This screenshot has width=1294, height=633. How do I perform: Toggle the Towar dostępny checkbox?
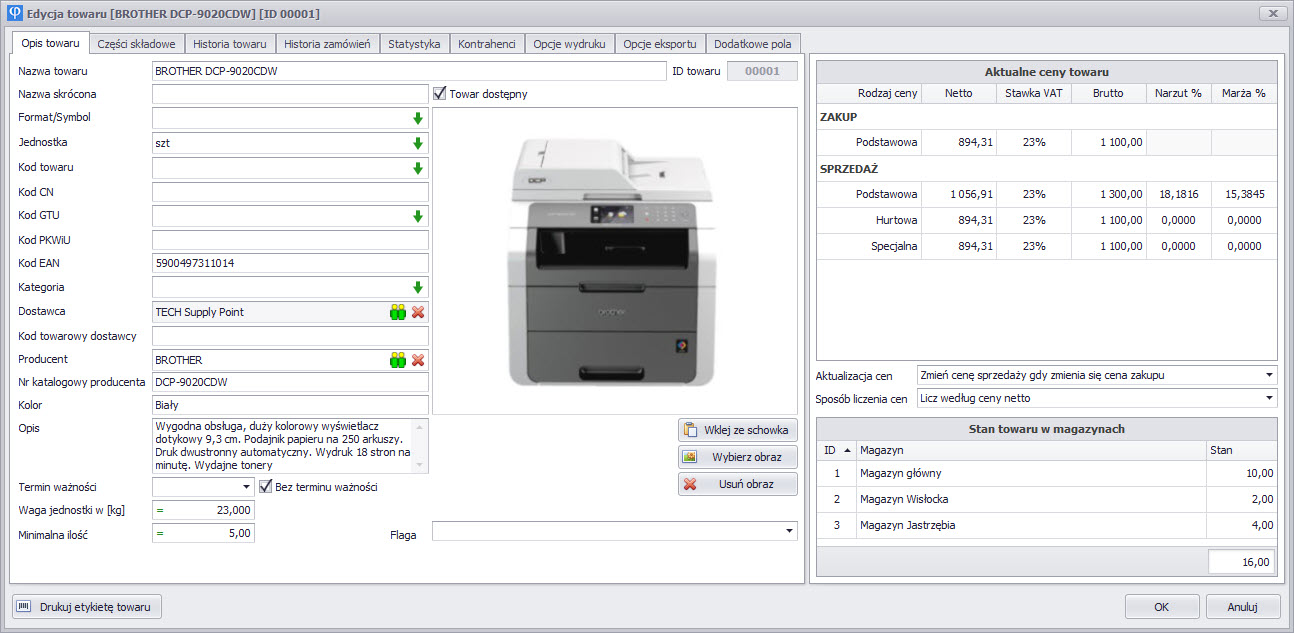pos(440,94)
